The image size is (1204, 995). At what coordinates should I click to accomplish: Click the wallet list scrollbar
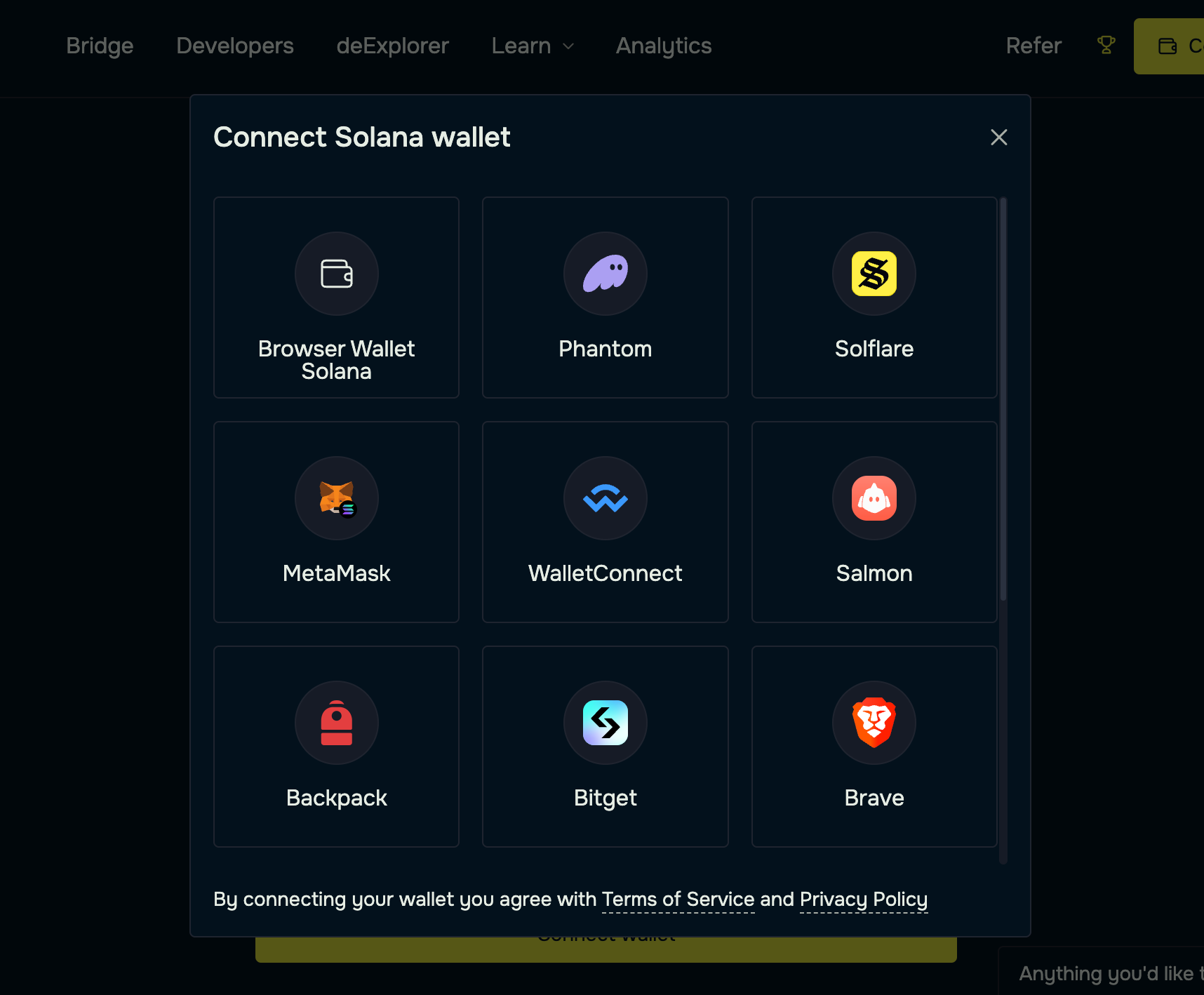1003,400
